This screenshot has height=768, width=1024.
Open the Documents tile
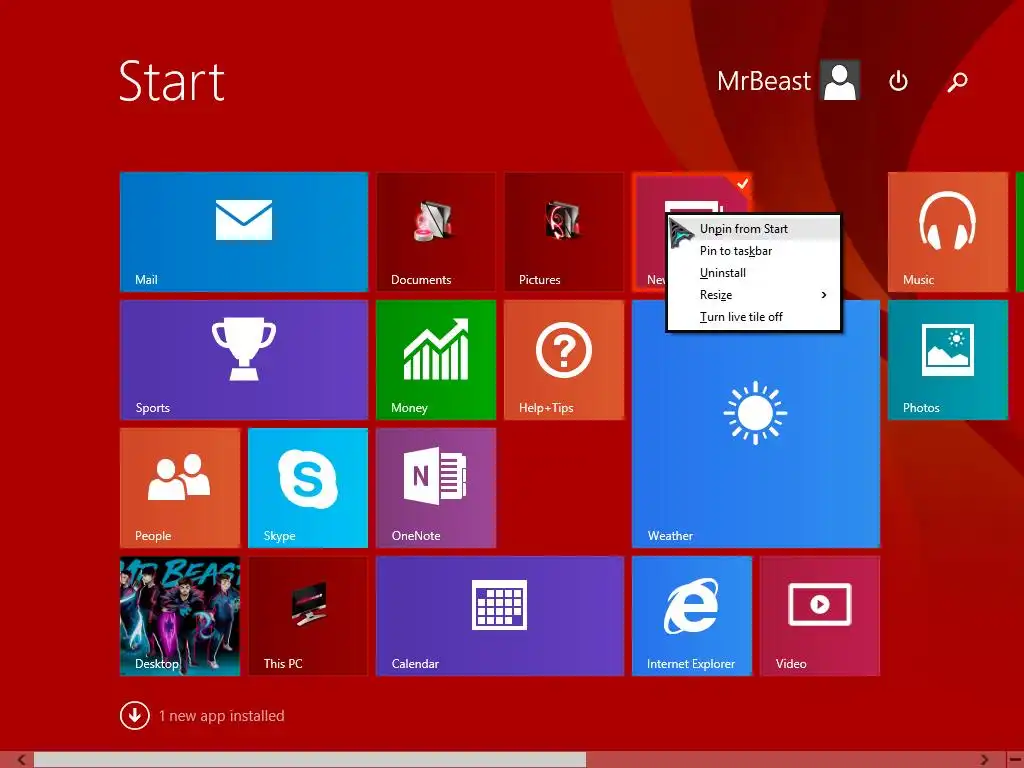[436, 232]
